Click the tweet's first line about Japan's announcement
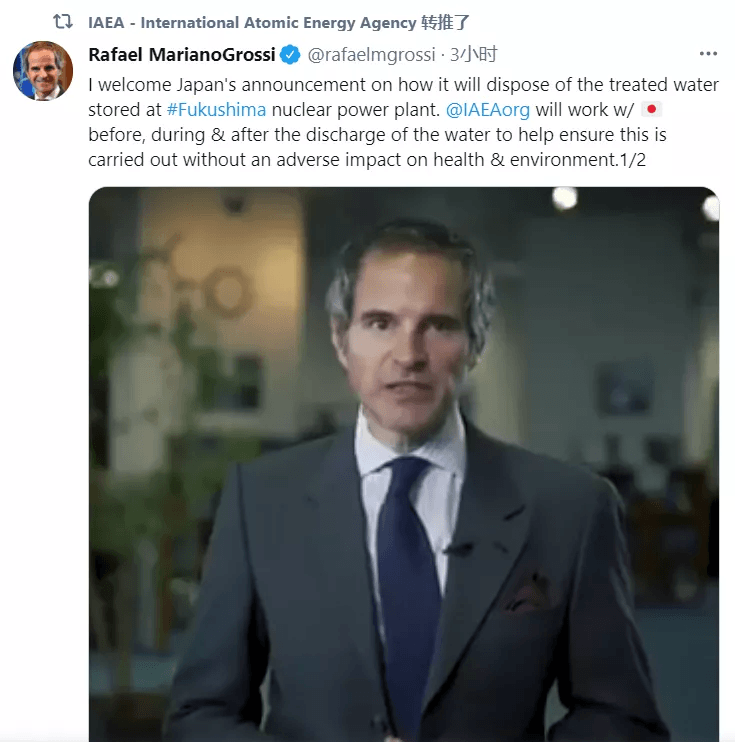The image size is (735, 742). (x=403, y=85)
